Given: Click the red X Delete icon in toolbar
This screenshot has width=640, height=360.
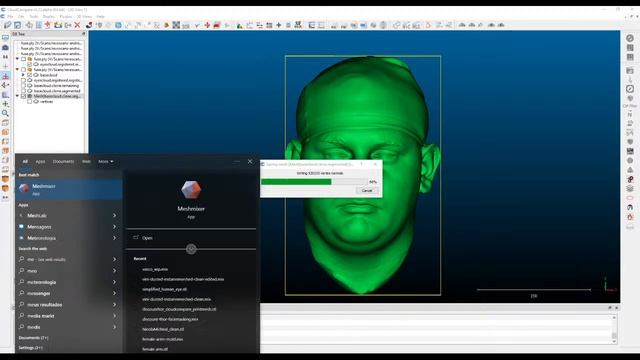Looking at the screenshot, I should (77, 25).
